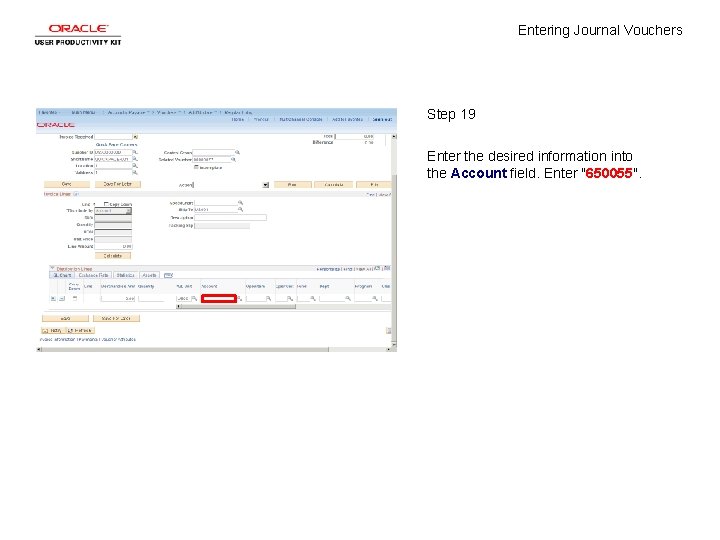Click the bottom Save button
The image size is (720, 540).
[x=65, y=318]
